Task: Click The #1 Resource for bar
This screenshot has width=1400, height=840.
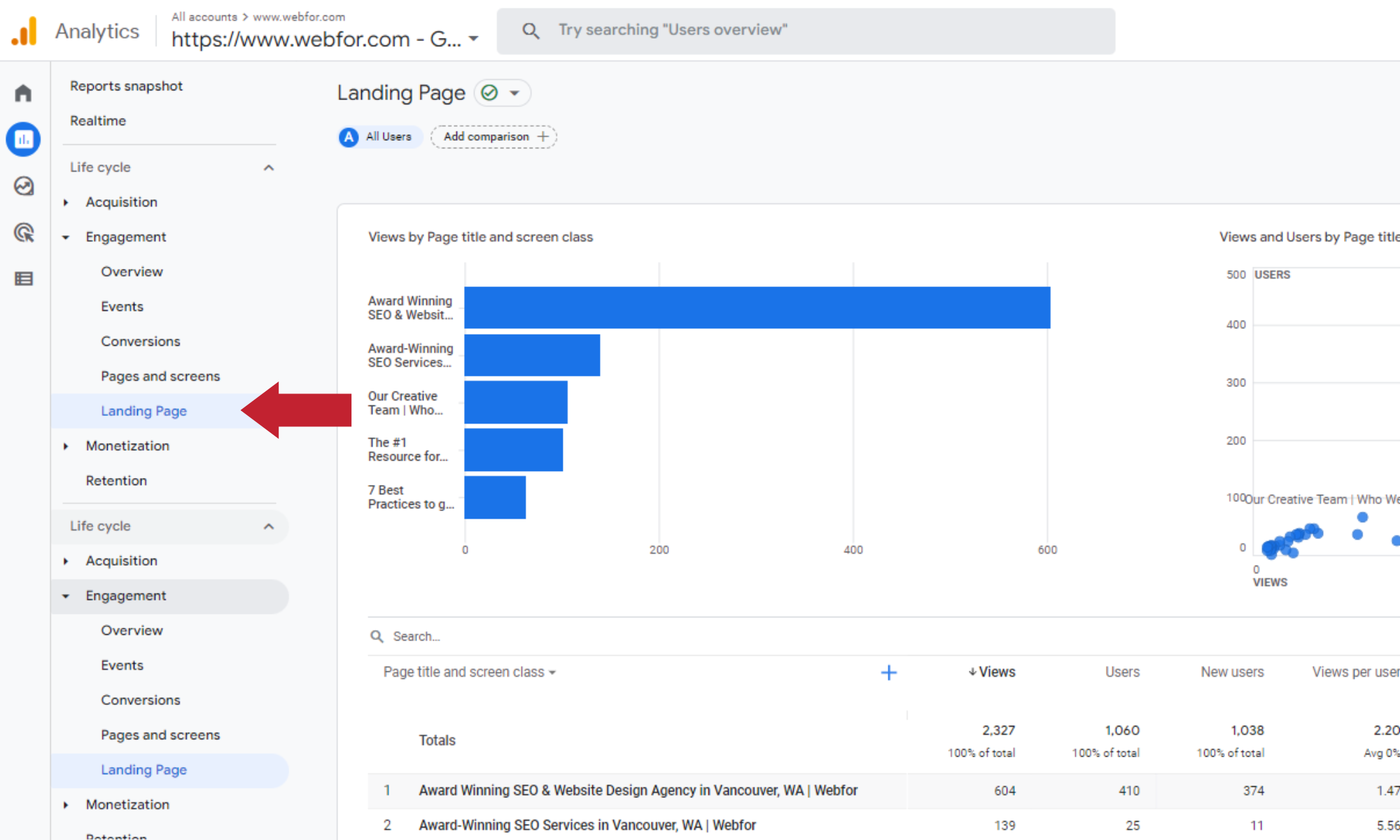Action: click(x=514, y=449)
